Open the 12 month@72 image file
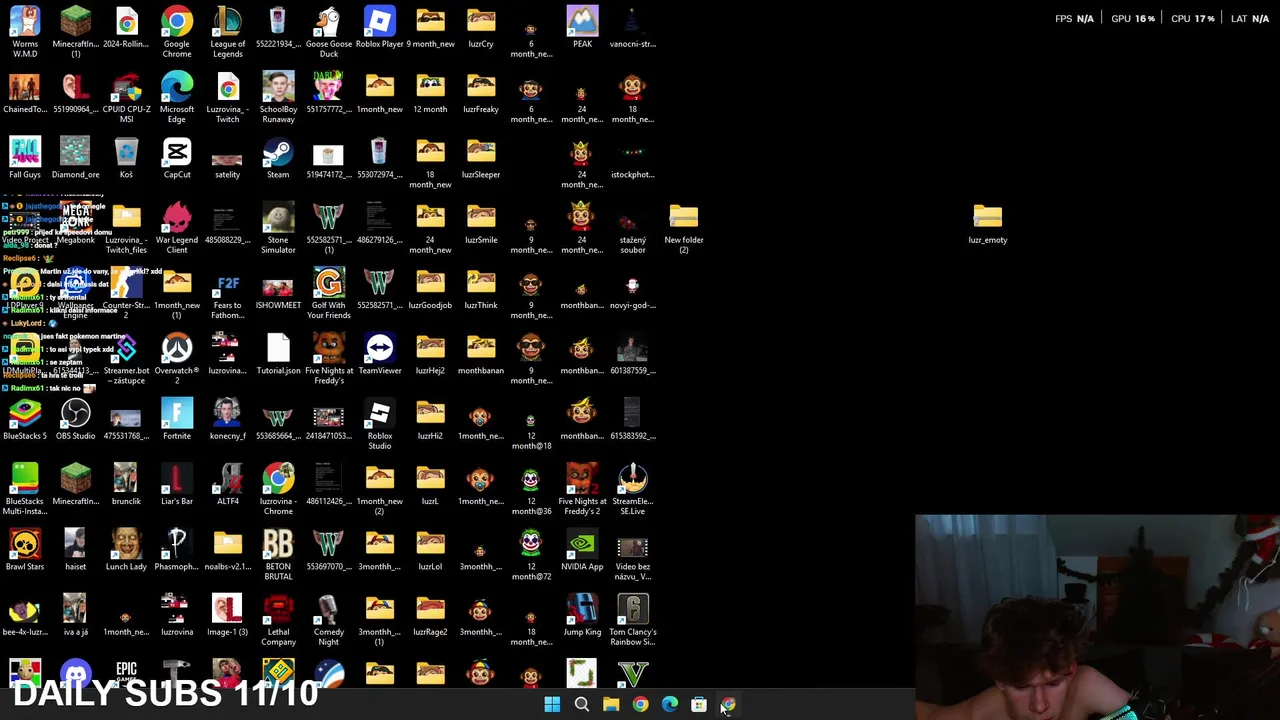 pyautogui.click(x=531, y=554)
